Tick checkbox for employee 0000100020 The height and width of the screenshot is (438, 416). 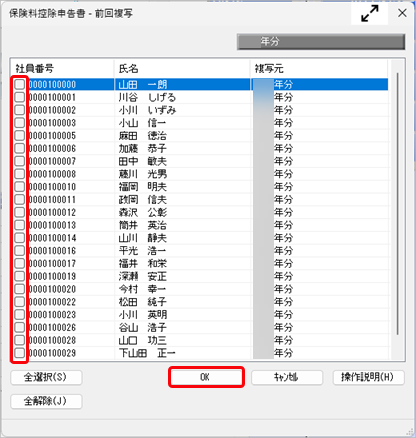pos(20,289)
